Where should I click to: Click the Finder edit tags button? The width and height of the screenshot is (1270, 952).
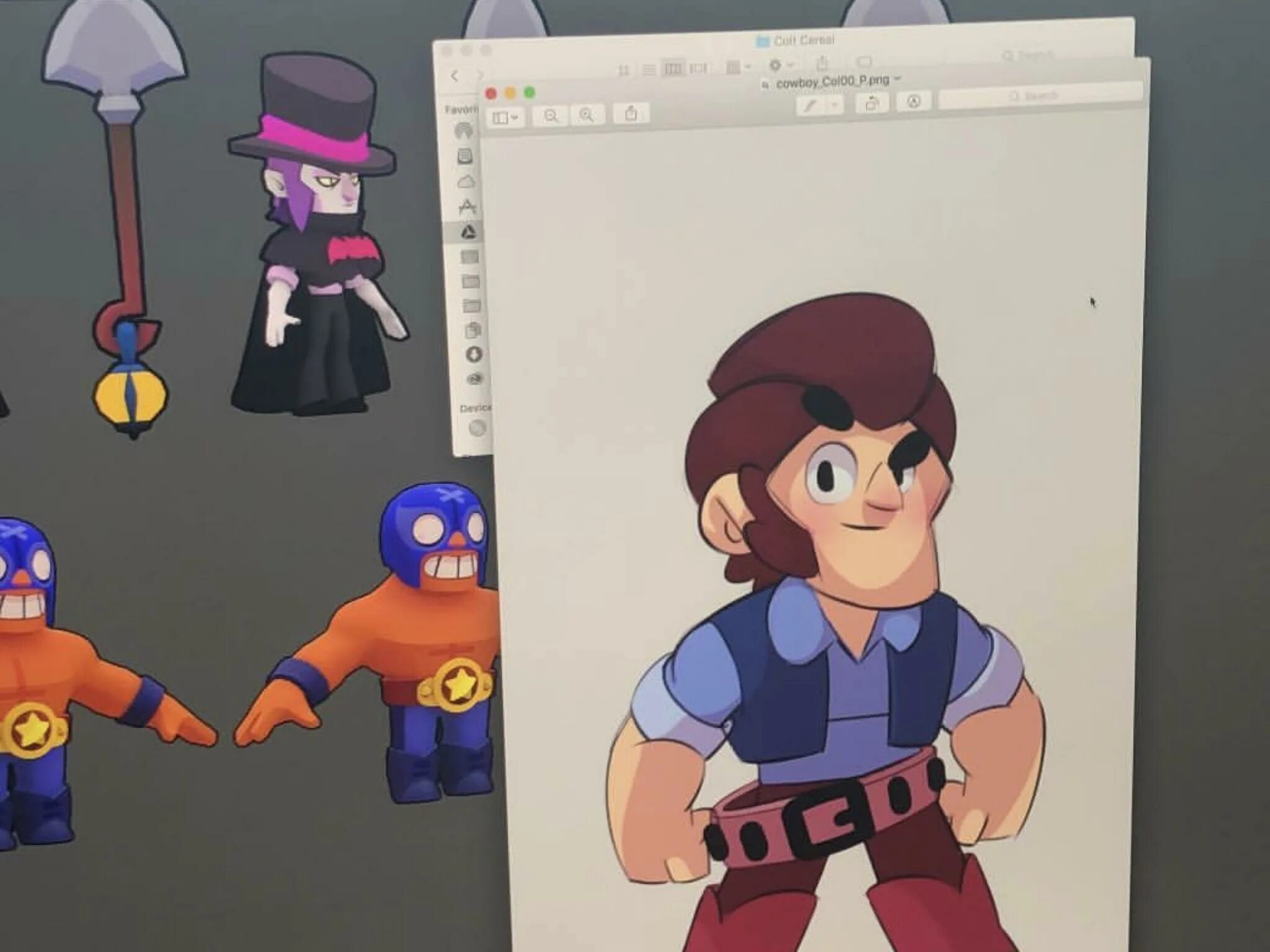click(x=864, y=61)
